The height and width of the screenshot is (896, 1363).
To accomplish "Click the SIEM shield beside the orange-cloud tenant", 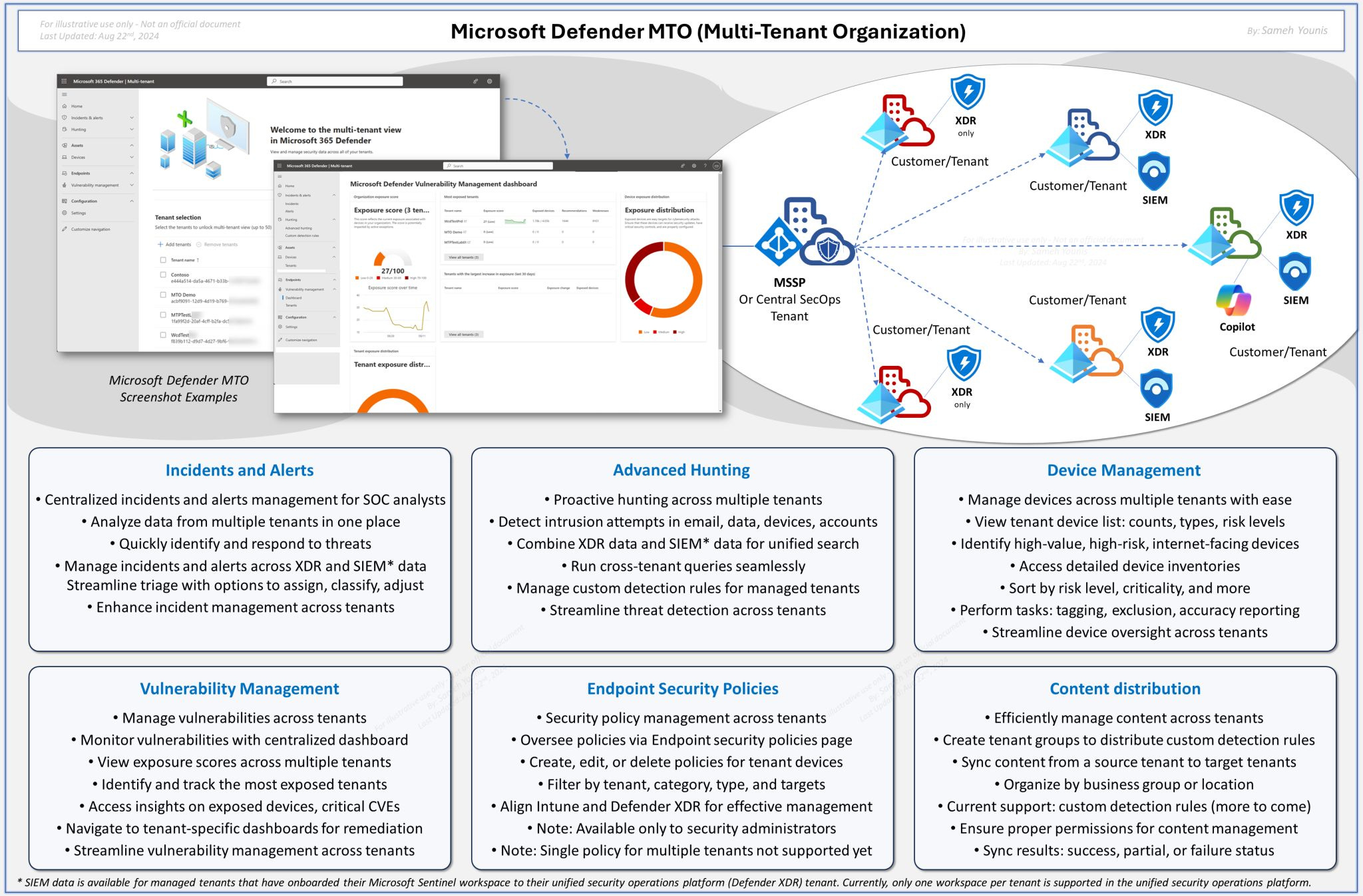I will [1157, 390].
